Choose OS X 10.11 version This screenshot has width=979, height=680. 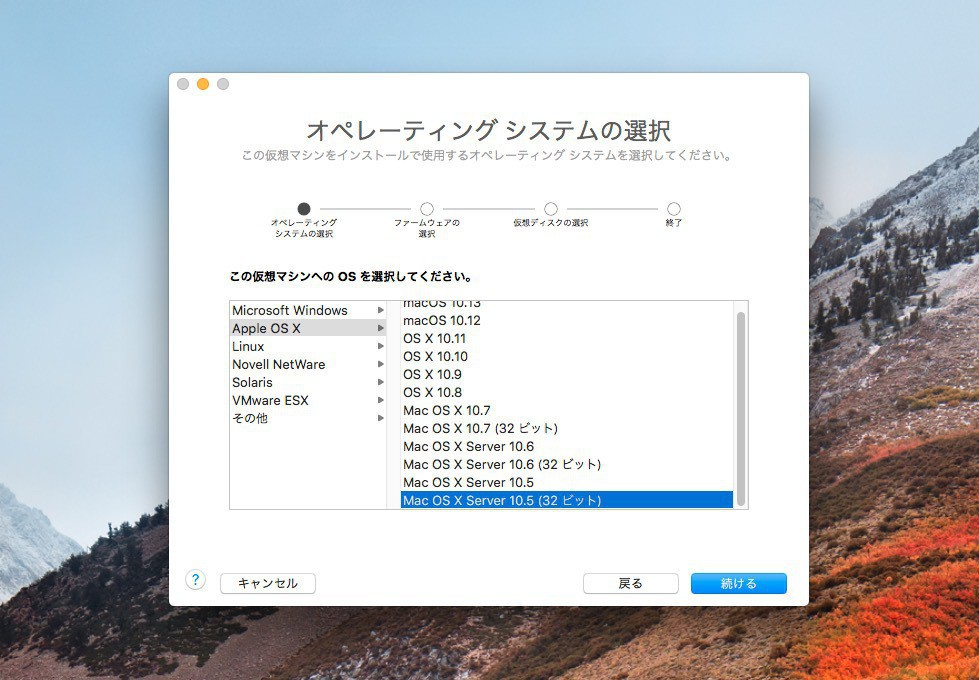(567, 338)
